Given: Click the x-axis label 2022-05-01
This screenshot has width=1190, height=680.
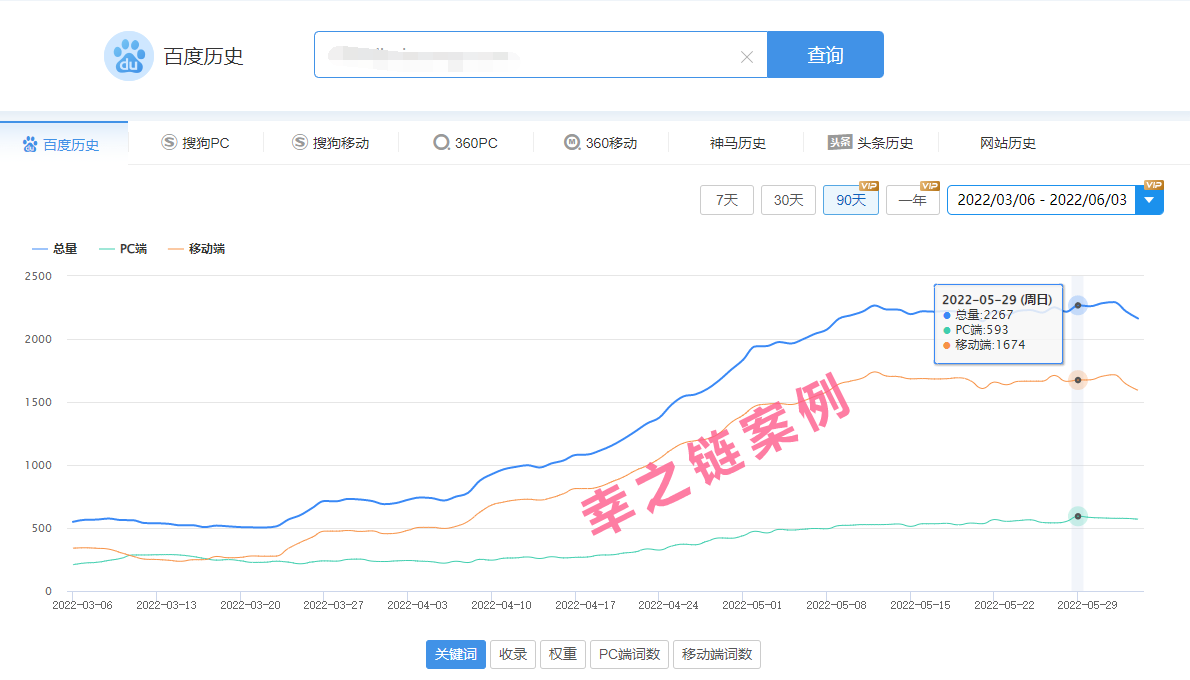Looking at the screenshot, I should 752,605.
